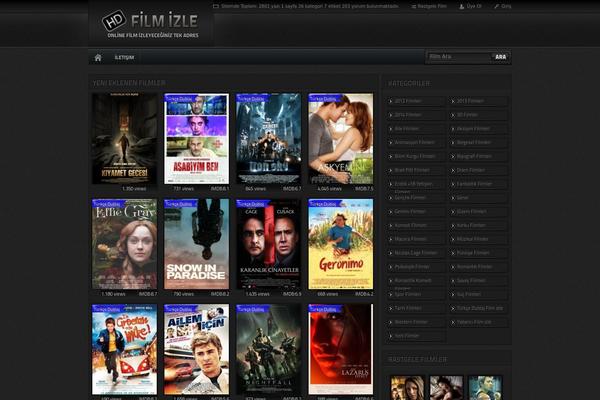Open the Gizem Filmleri category
This screenshot has height=400, width=600.
pos(472,212)
